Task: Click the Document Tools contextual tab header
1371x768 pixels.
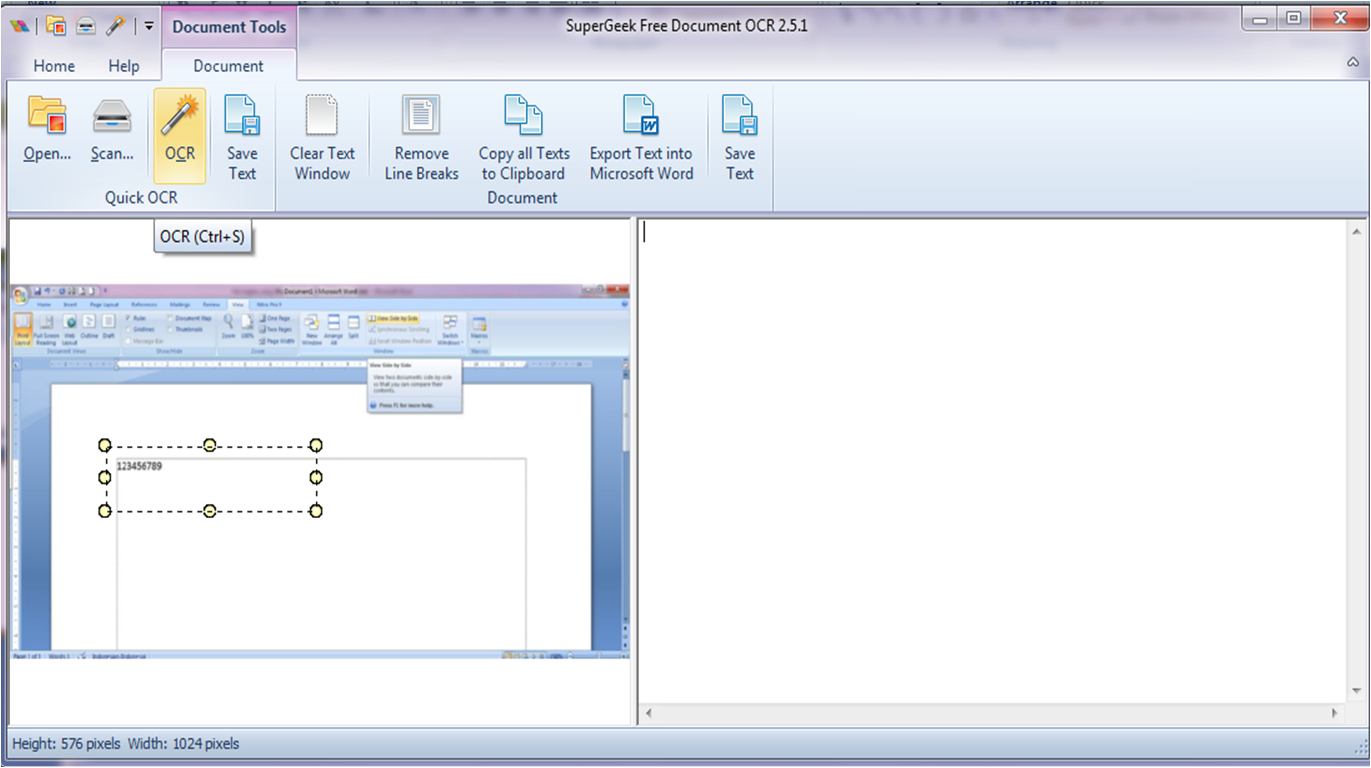Action: tap(229, 27)
